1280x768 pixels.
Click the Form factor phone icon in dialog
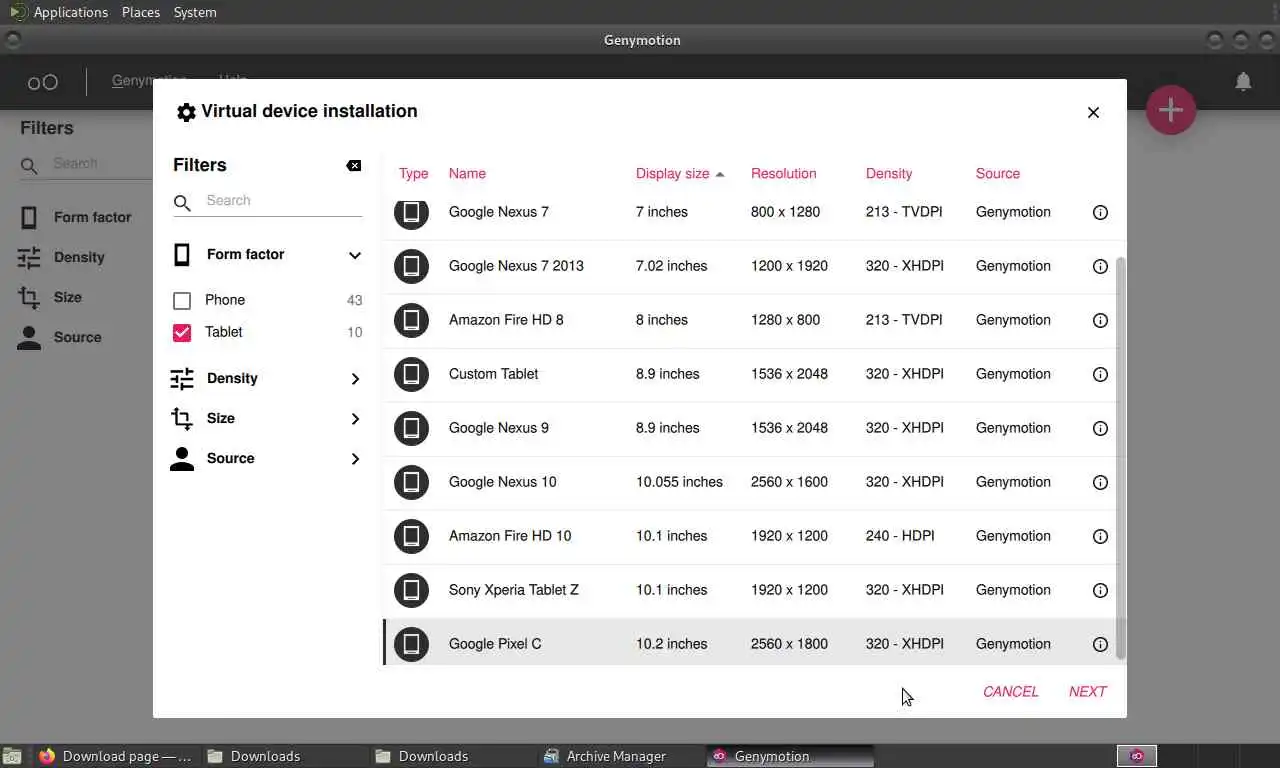point(182,255)
